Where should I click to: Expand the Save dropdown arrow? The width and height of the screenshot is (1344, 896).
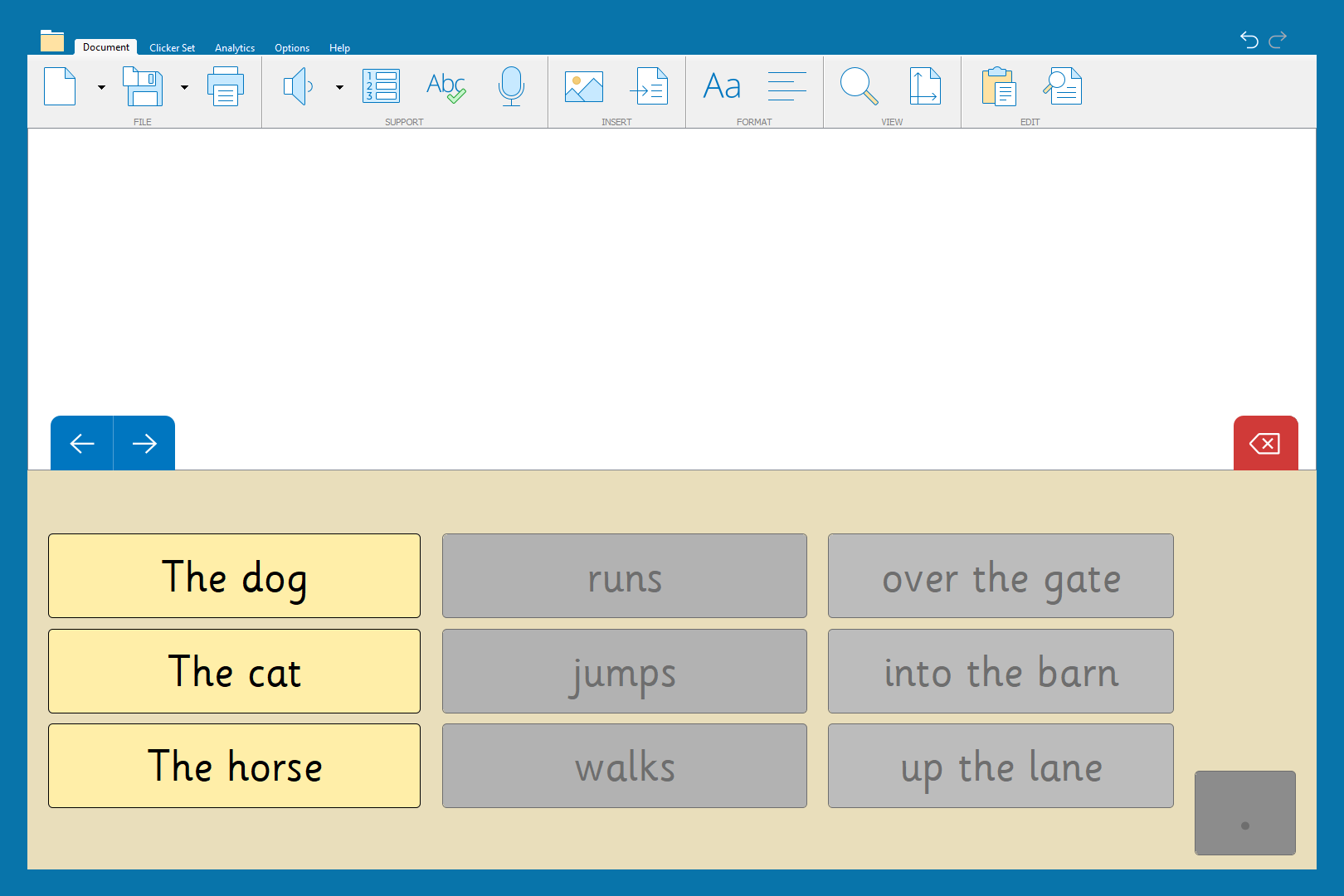(184, 87)
